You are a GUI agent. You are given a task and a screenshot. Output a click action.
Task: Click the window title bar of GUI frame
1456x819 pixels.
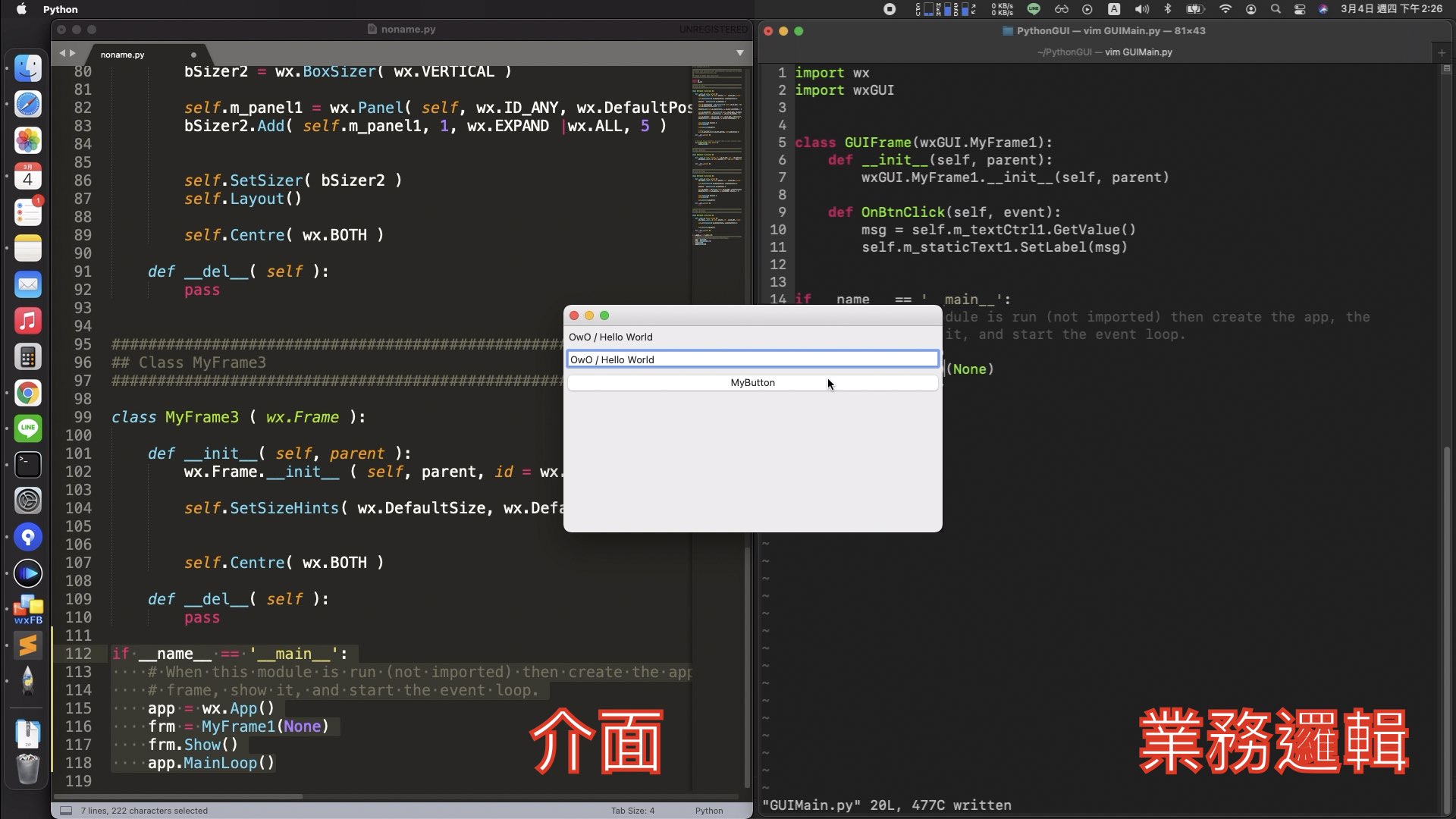tap(751, 316)
